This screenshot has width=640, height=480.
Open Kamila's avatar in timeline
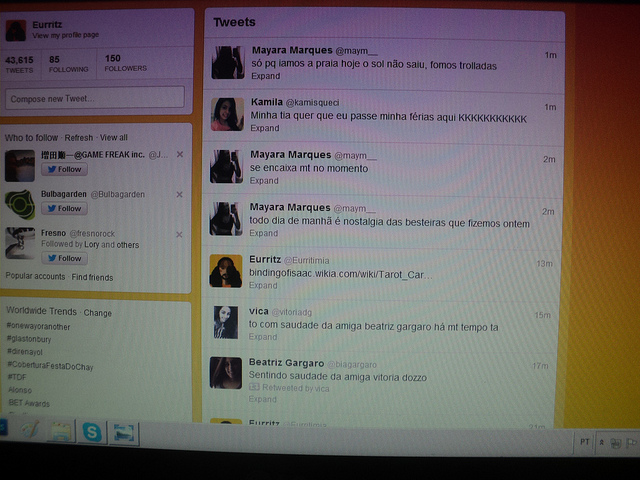pos(227,114)
